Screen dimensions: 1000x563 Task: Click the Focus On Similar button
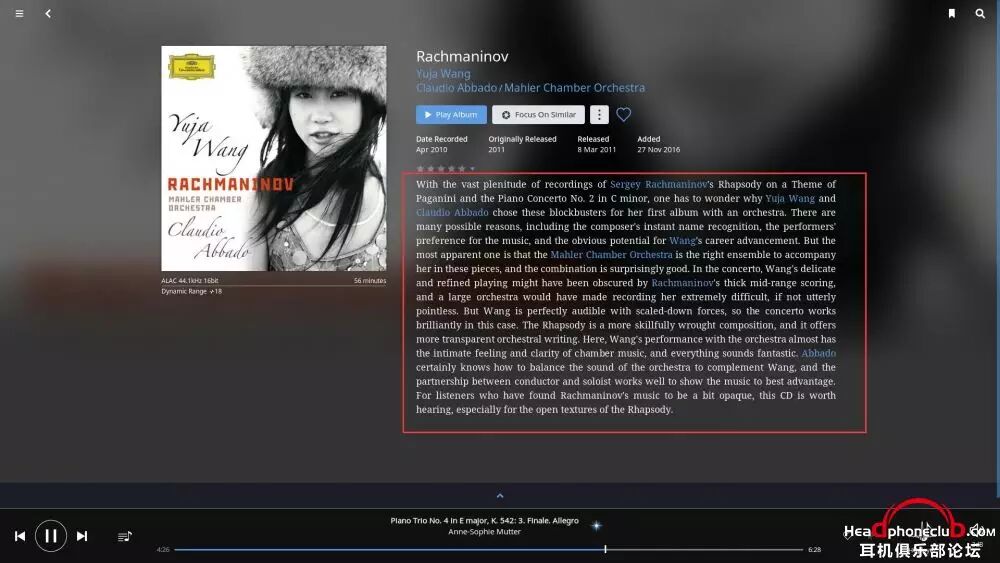point(538,115)
